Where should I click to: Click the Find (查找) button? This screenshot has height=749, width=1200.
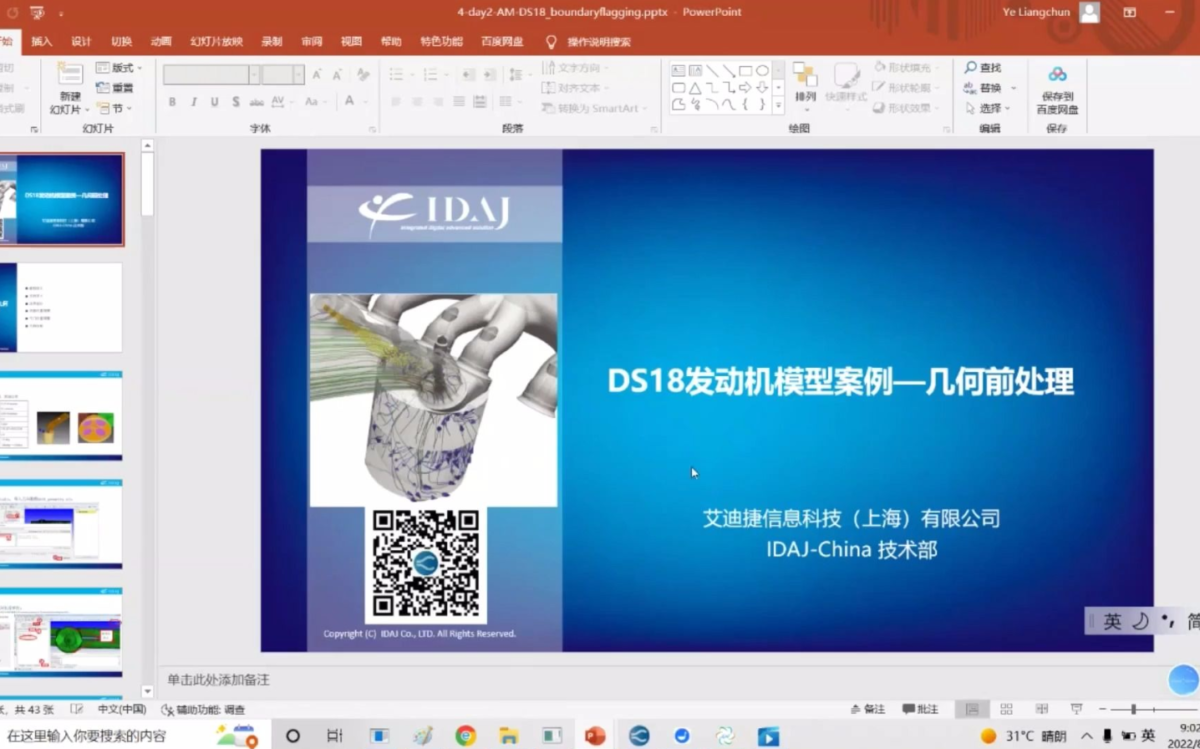[983, 68]
